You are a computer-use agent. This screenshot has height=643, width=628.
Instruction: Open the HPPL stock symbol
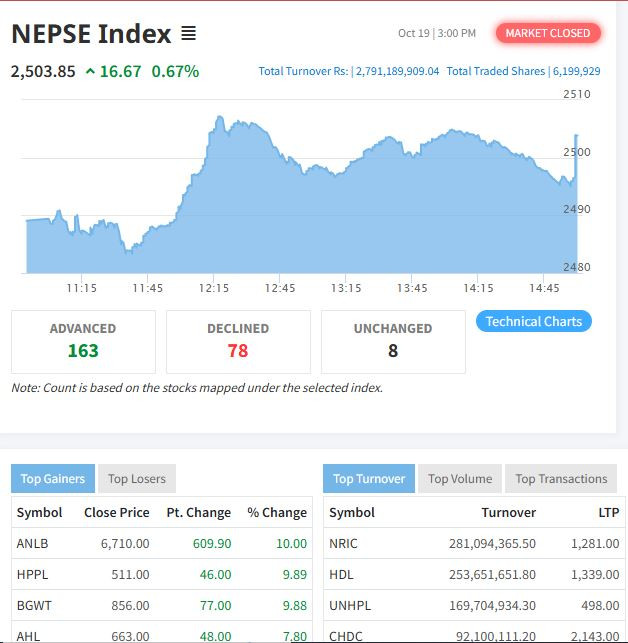31,574
